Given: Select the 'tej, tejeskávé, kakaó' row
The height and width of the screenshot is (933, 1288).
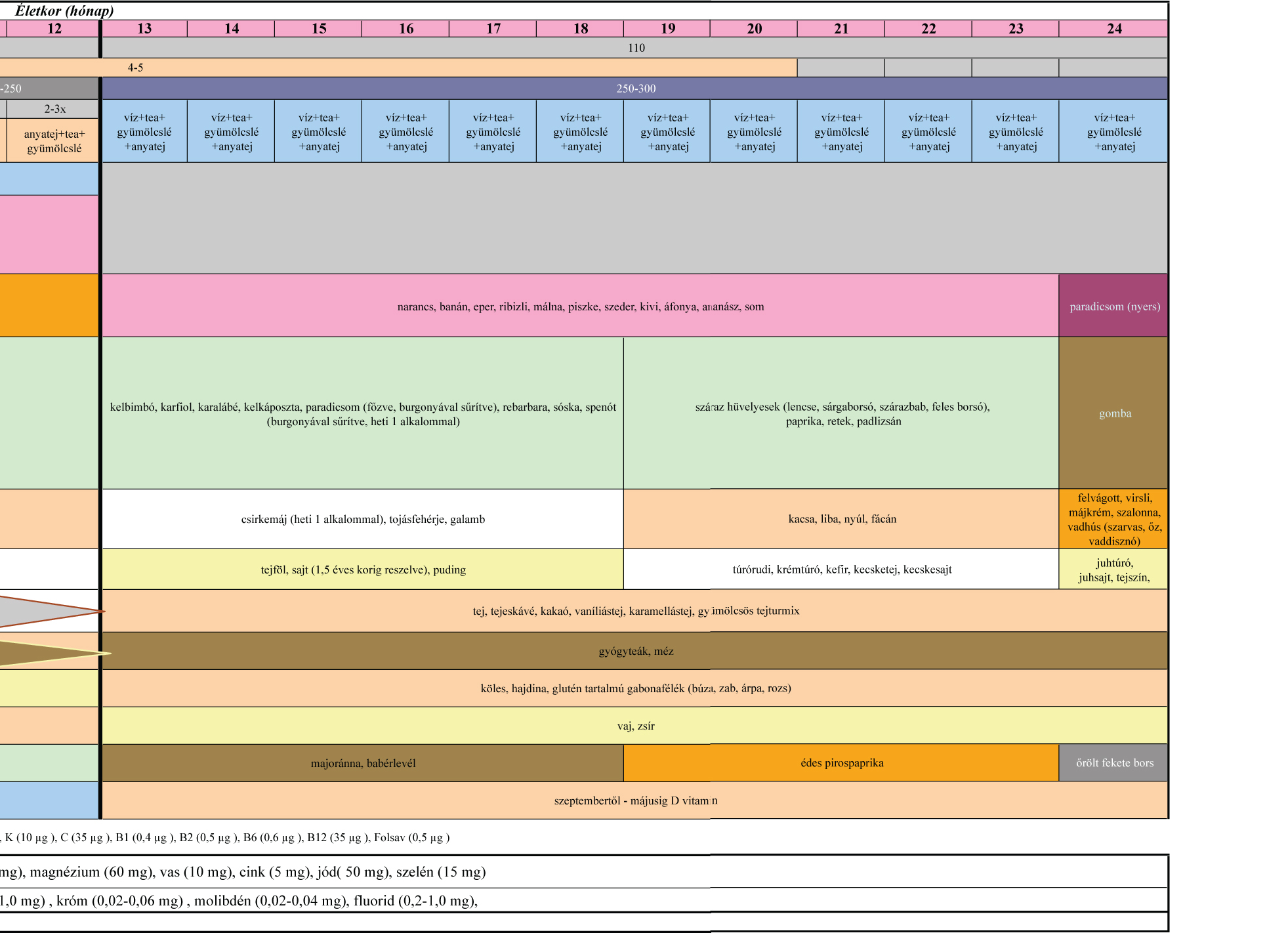Looking at the screenshot, I should coord(635,611).
